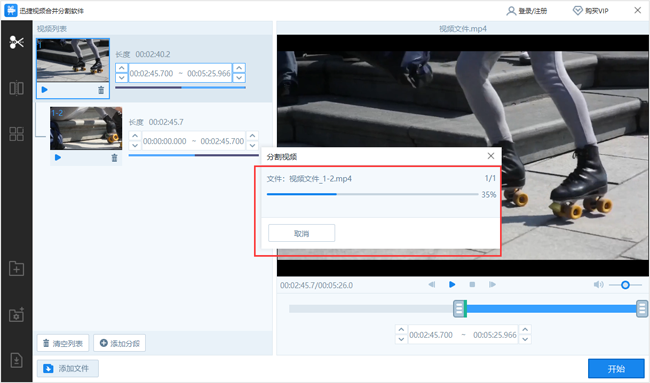Play the first clip in video list
The height and width of the screenshot is (383, 650).
coord(45,90)
